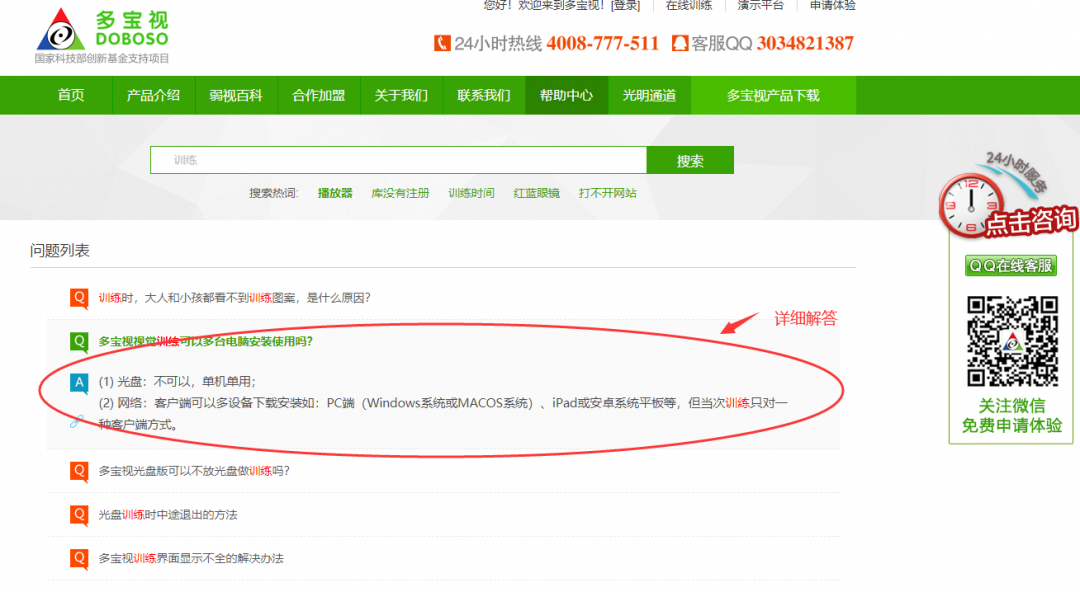Open the 演示平台 top link
This screenshot has height=592, width=1080.
[760, 6]
